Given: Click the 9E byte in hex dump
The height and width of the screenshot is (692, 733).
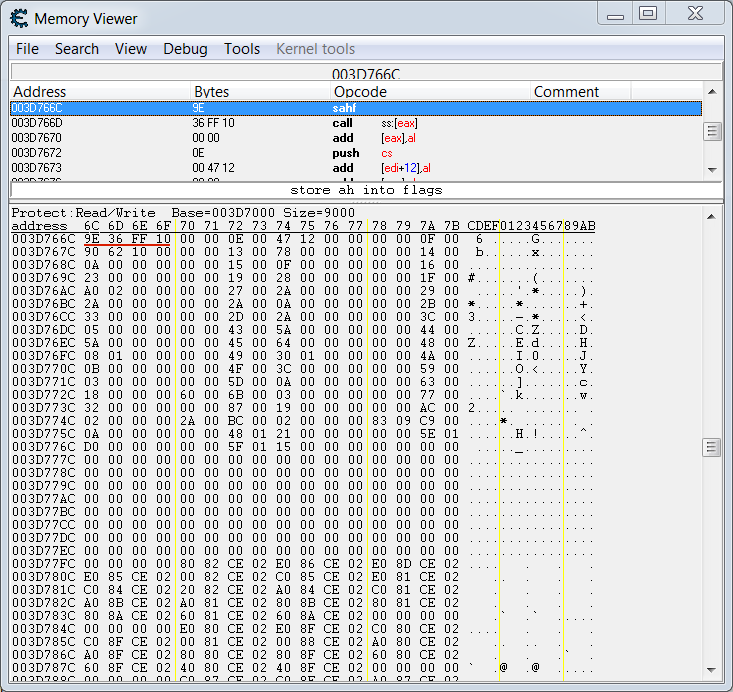Looking at the screenshot, I should pos(92,239).
